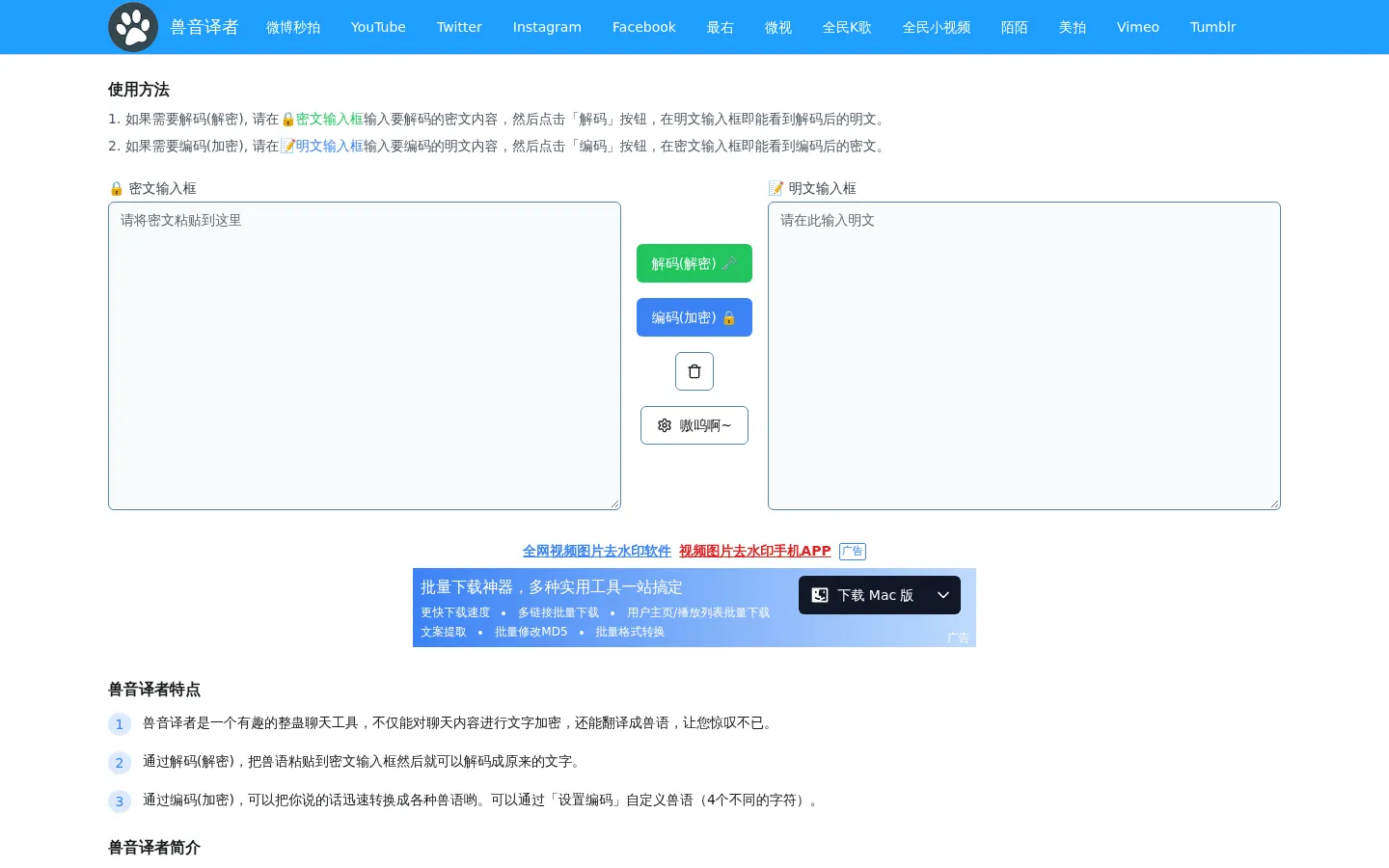Select Vimeo in the top navigation
This screenshot has width=1389, height=868.
pyautogui.click(x=1138, y=27)
